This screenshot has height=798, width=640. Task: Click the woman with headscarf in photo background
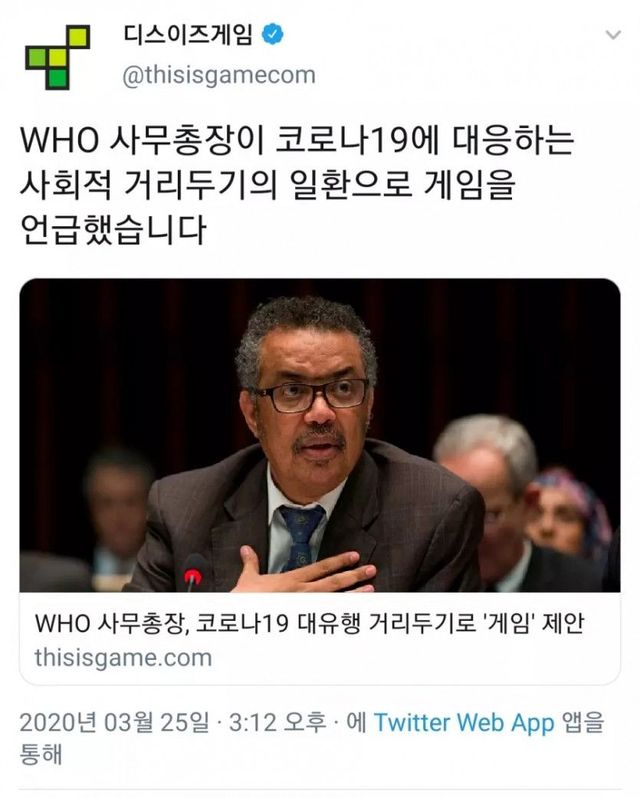(x=570, y=514)
